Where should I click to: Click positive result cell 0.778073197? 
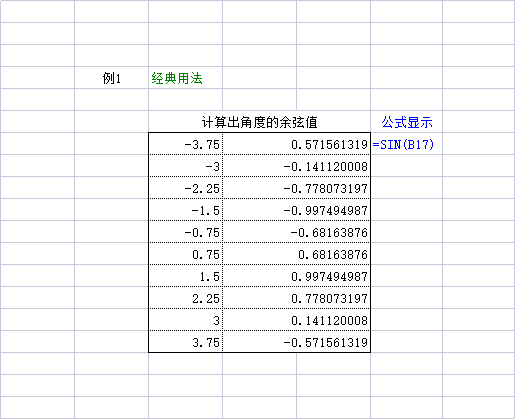[x=296, y=298]
